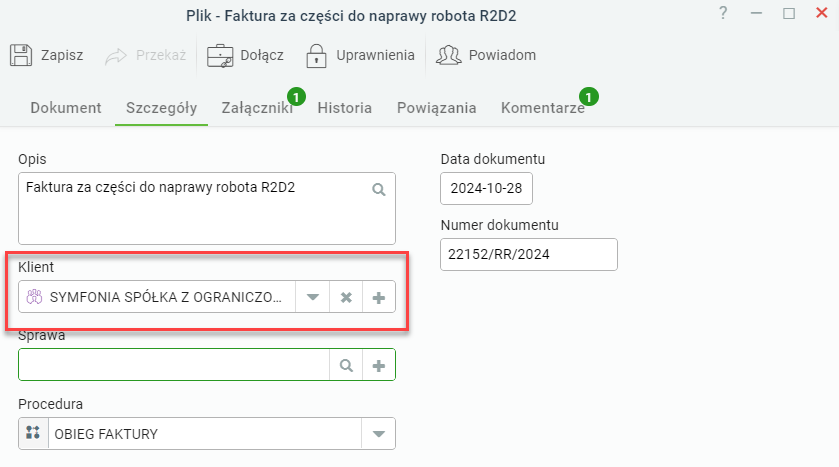Add new Klient with plus icon
The height and width of the screenshot is (467, 839).
tap(379, 297)
